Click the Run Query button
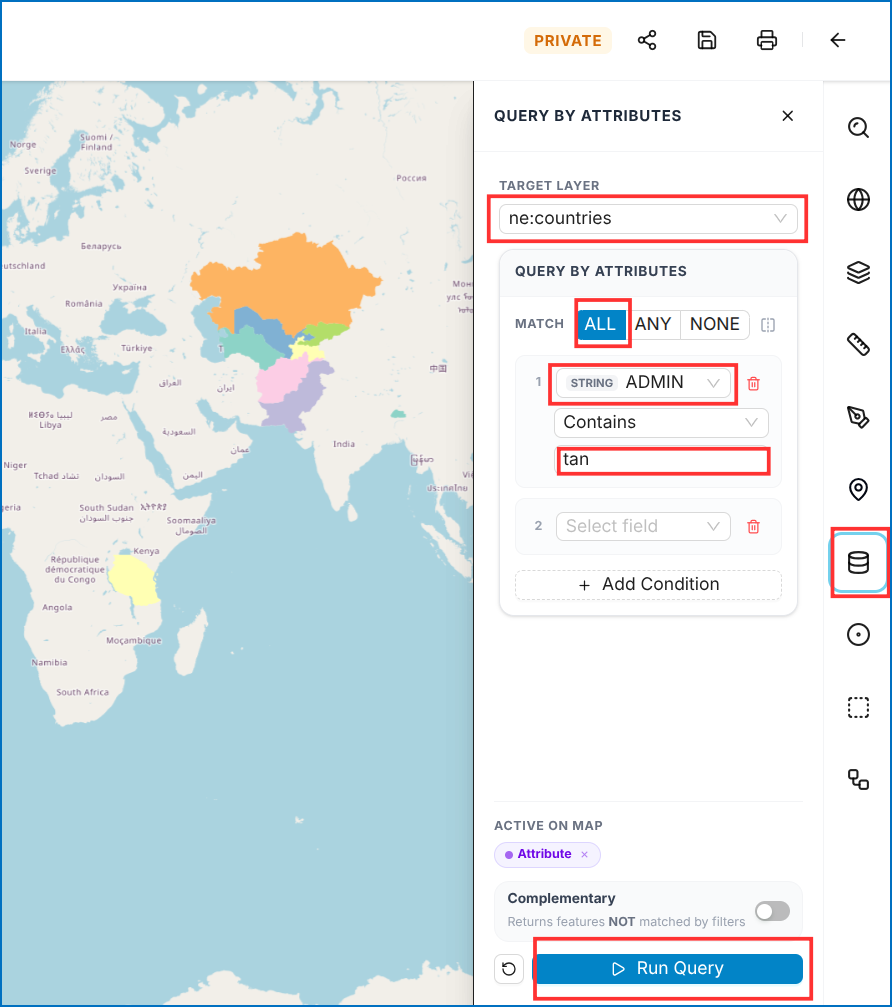Viewport: 892px width, 1007px height. pos(668,968)
